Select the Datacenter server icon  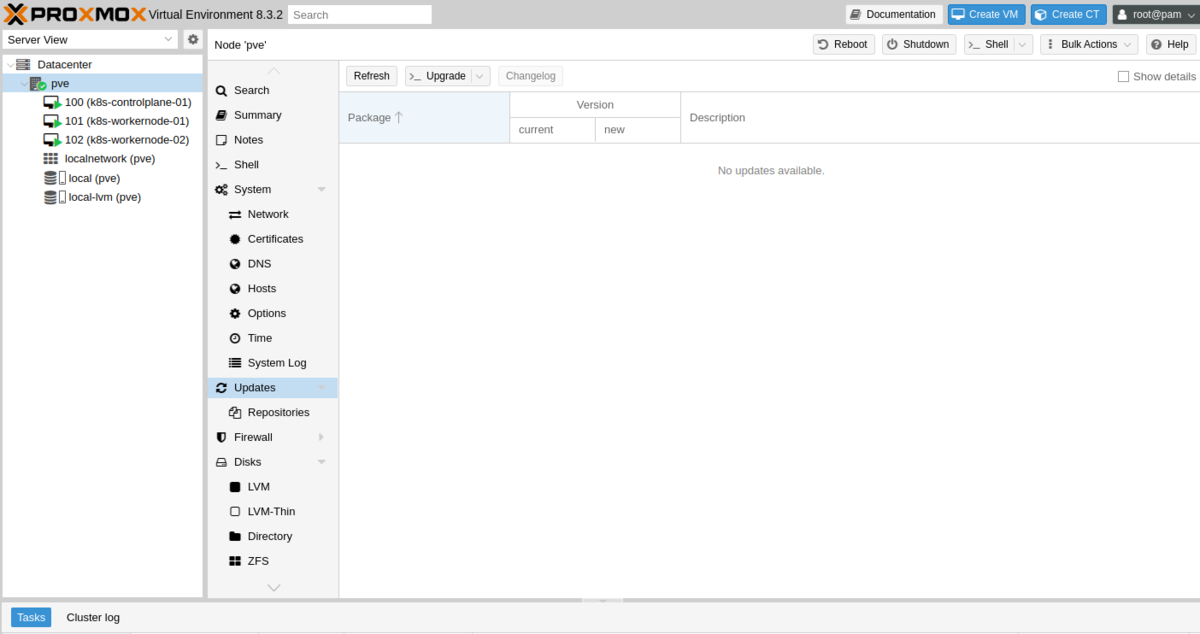coord(23,64)
